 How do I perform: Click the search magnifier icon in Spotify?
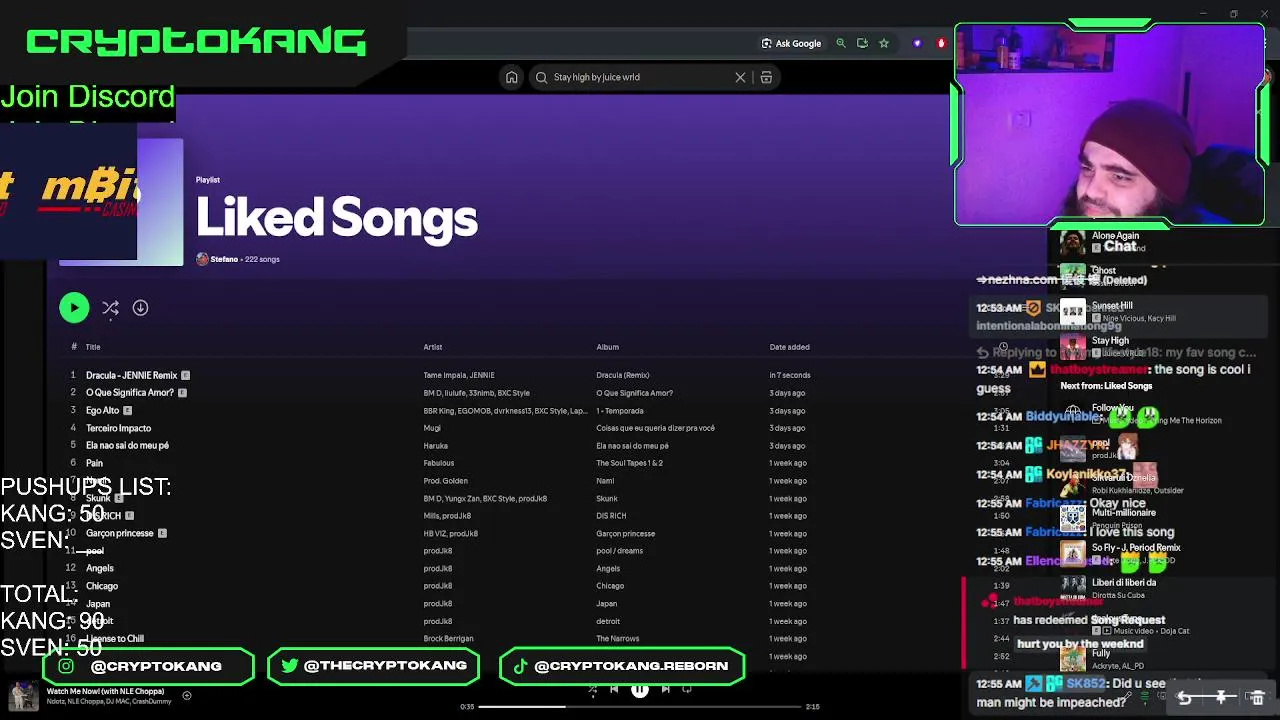coord(541,77)
